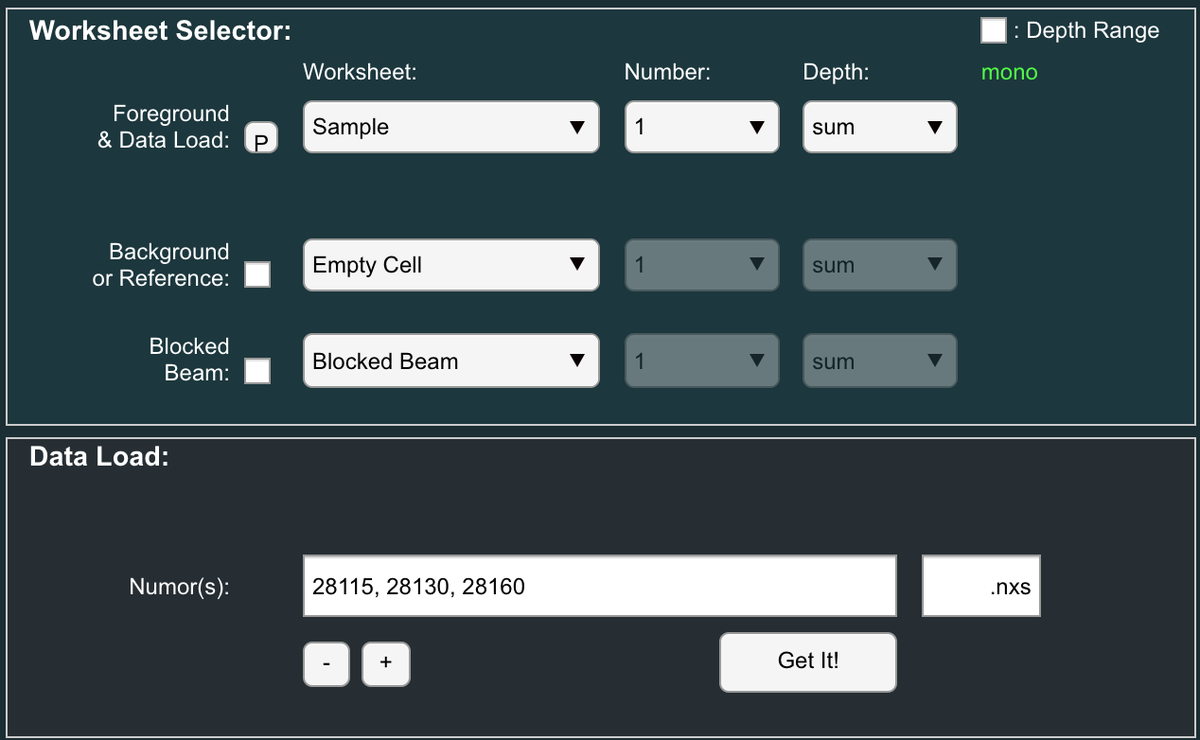Open the Empty Cell worksheet dropdown
Image resolution: width=1200 pixels, height=740 pixels.
tap(451, 265)
